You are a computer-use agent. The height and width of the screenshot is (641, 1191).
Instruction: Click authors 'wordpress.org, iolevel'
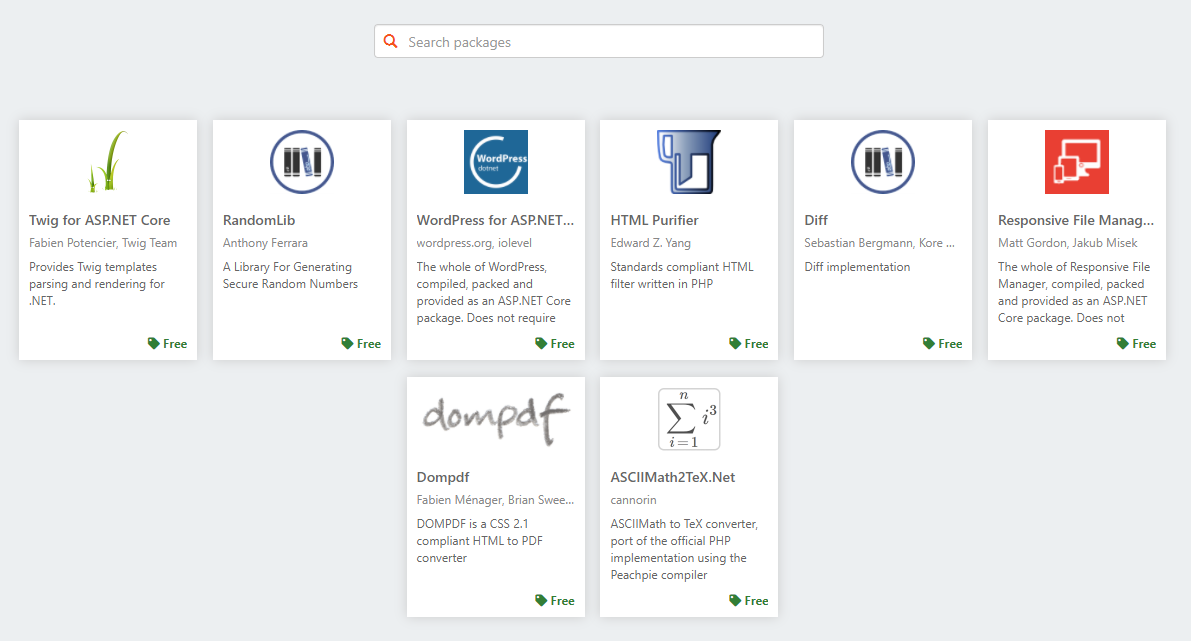[x=474, y=243]
